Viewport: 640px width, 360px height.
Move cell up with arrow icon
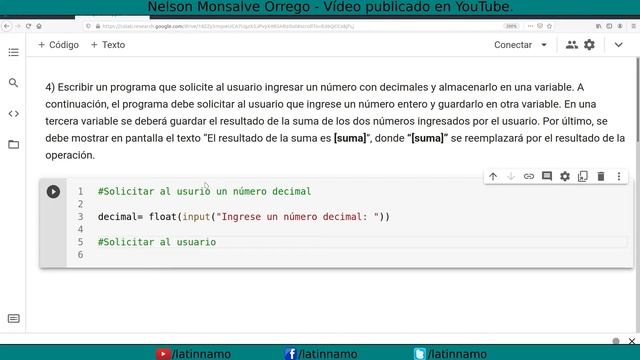click(493, 176)
